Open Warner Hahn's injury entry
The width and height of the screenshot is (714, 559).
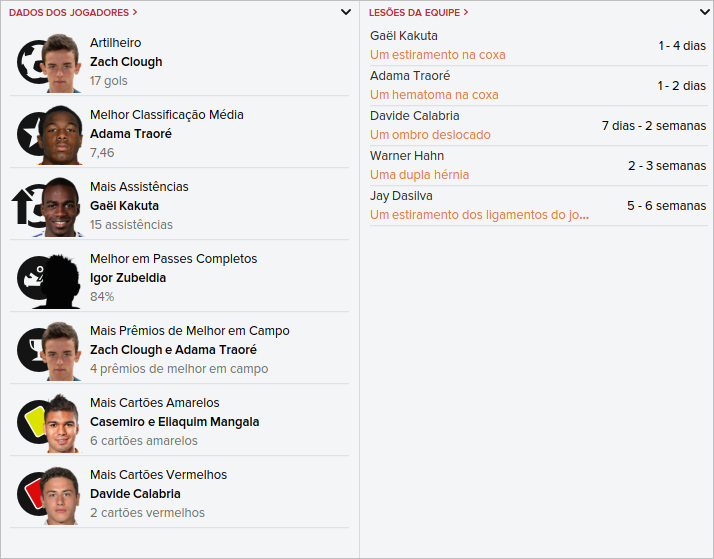(407, 156)
